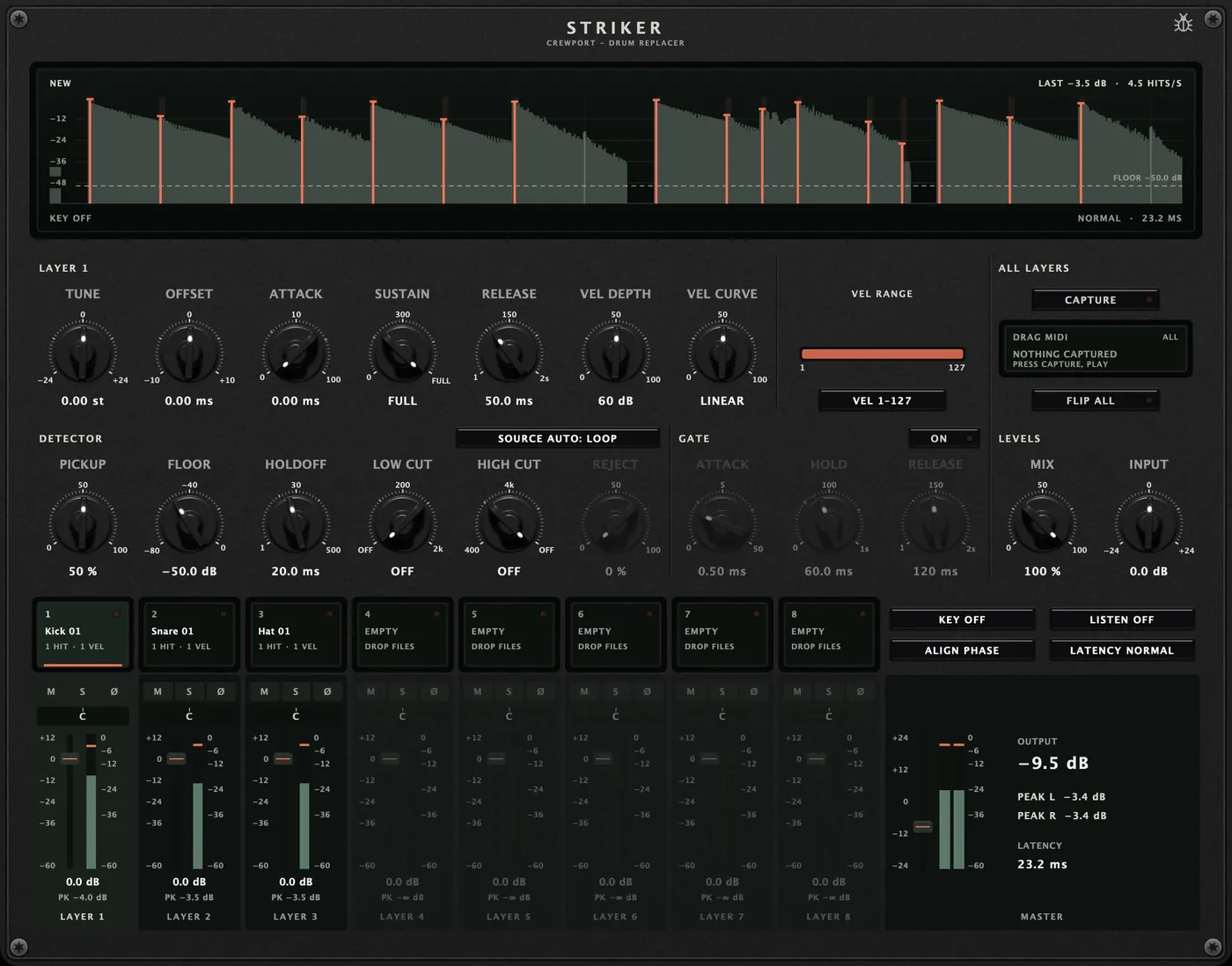Click the TUNE knob
This screenshot has height=966, width=1232.
[83, 353]
